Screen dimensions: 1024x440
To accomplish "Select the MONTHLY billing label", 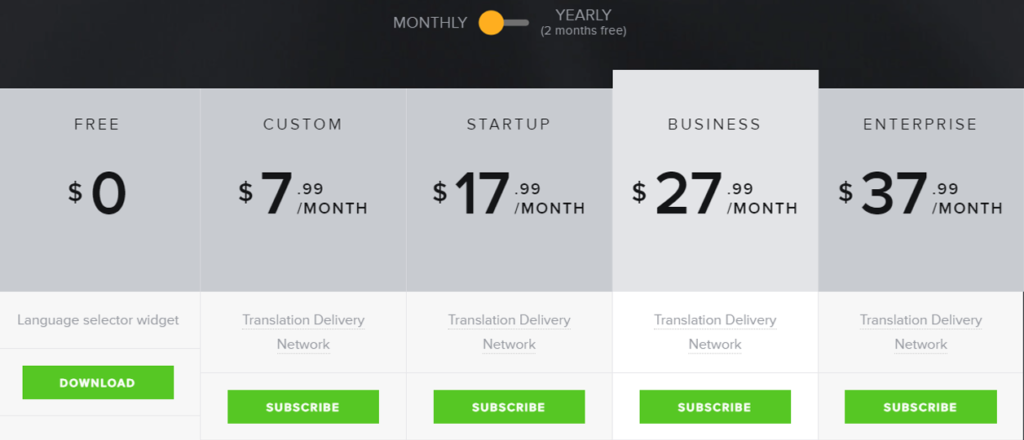I will [x=430, y=23].
